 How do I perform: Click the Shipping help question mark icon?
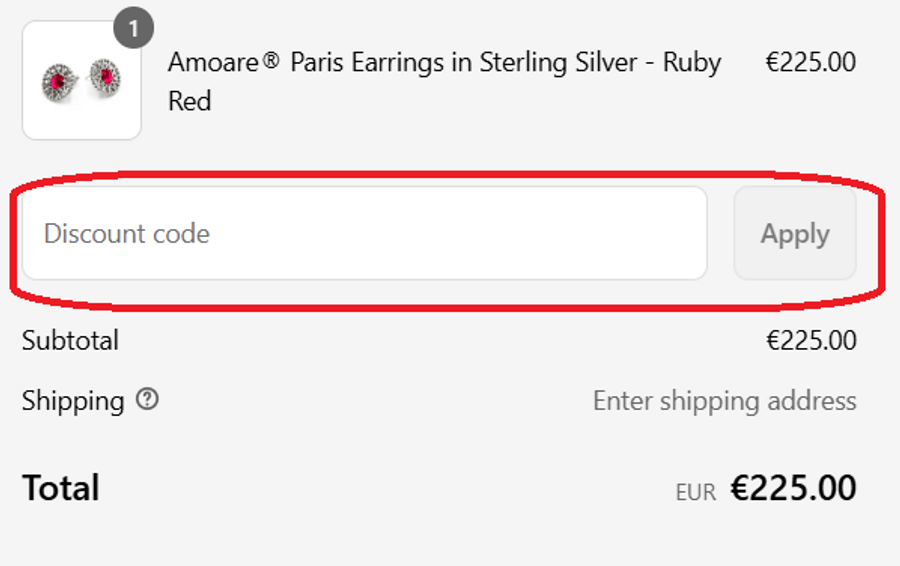[x=148, y=400]
